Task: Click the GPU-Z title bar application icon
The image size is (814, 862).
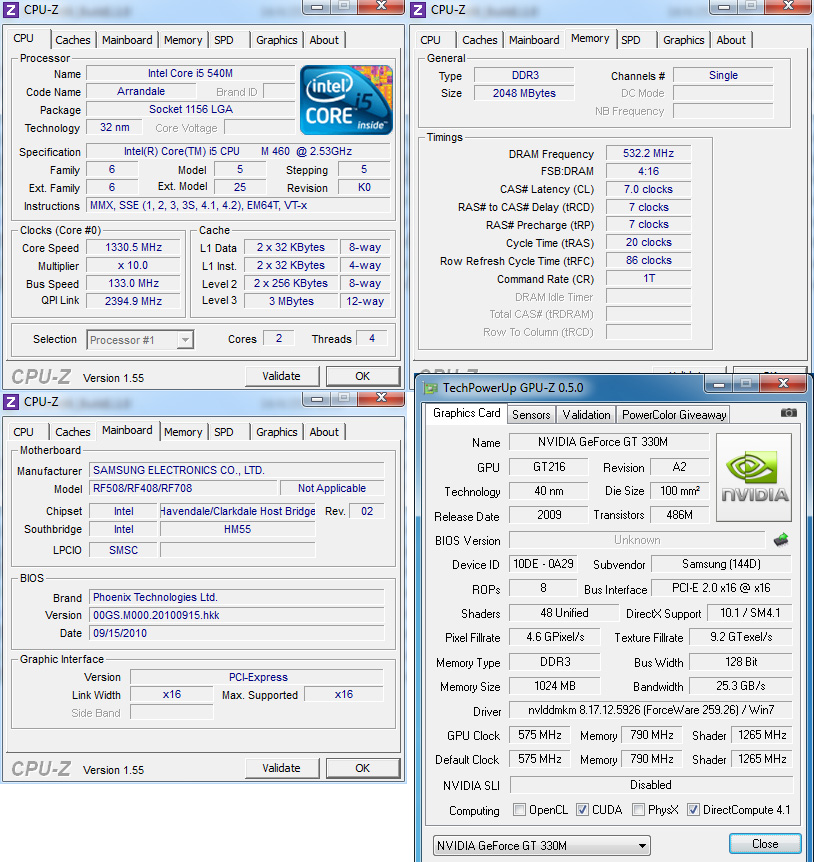Action: tap(430, 388)
